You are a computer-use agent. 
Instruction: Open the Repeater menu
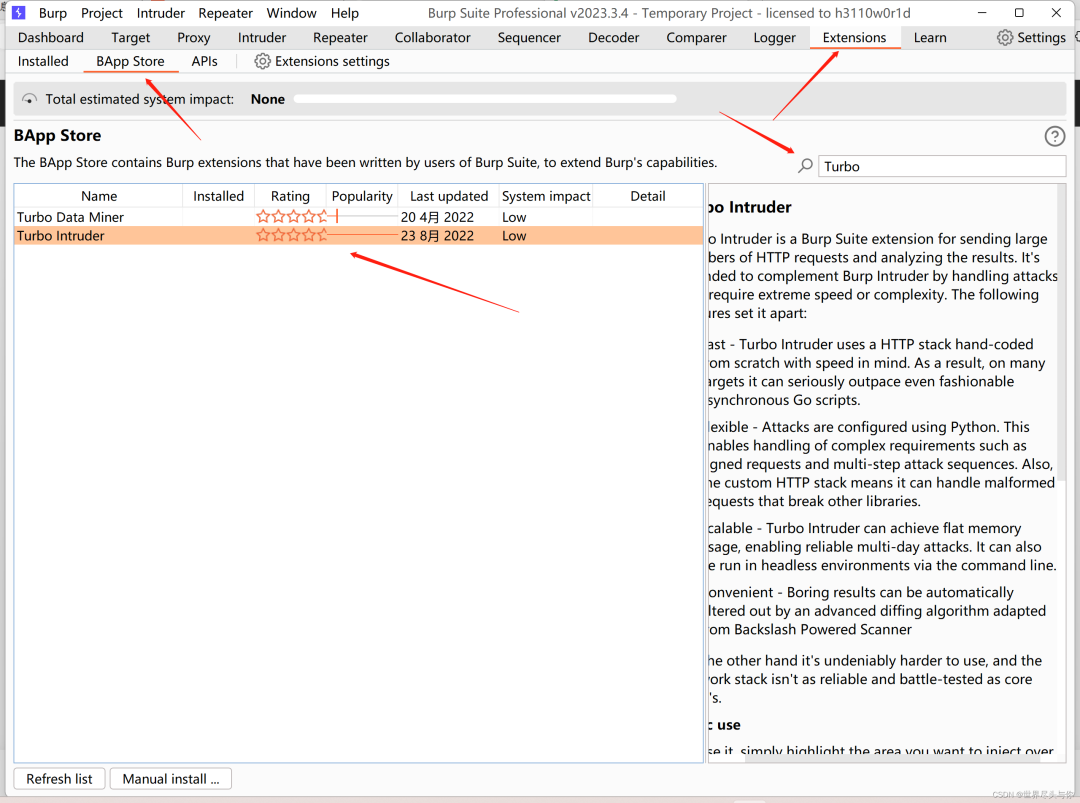225,13
